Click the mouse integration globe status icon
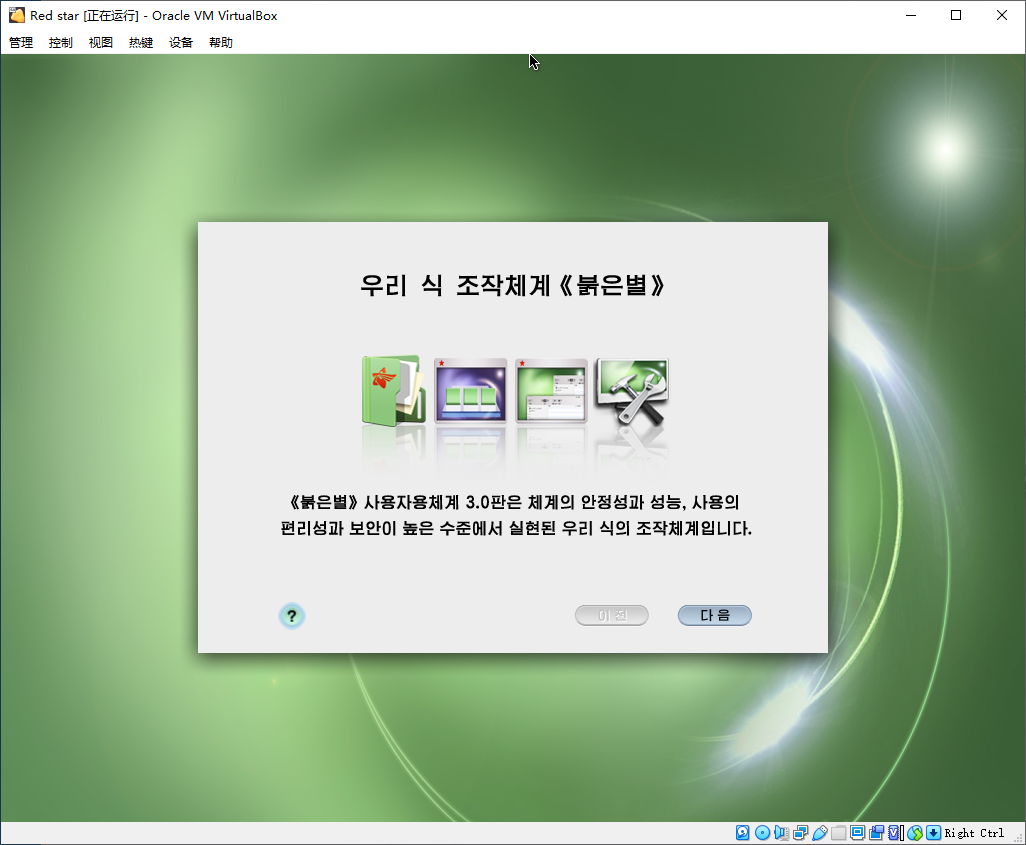This screenshot has height=845, width=1026. [x=915, y=833]
